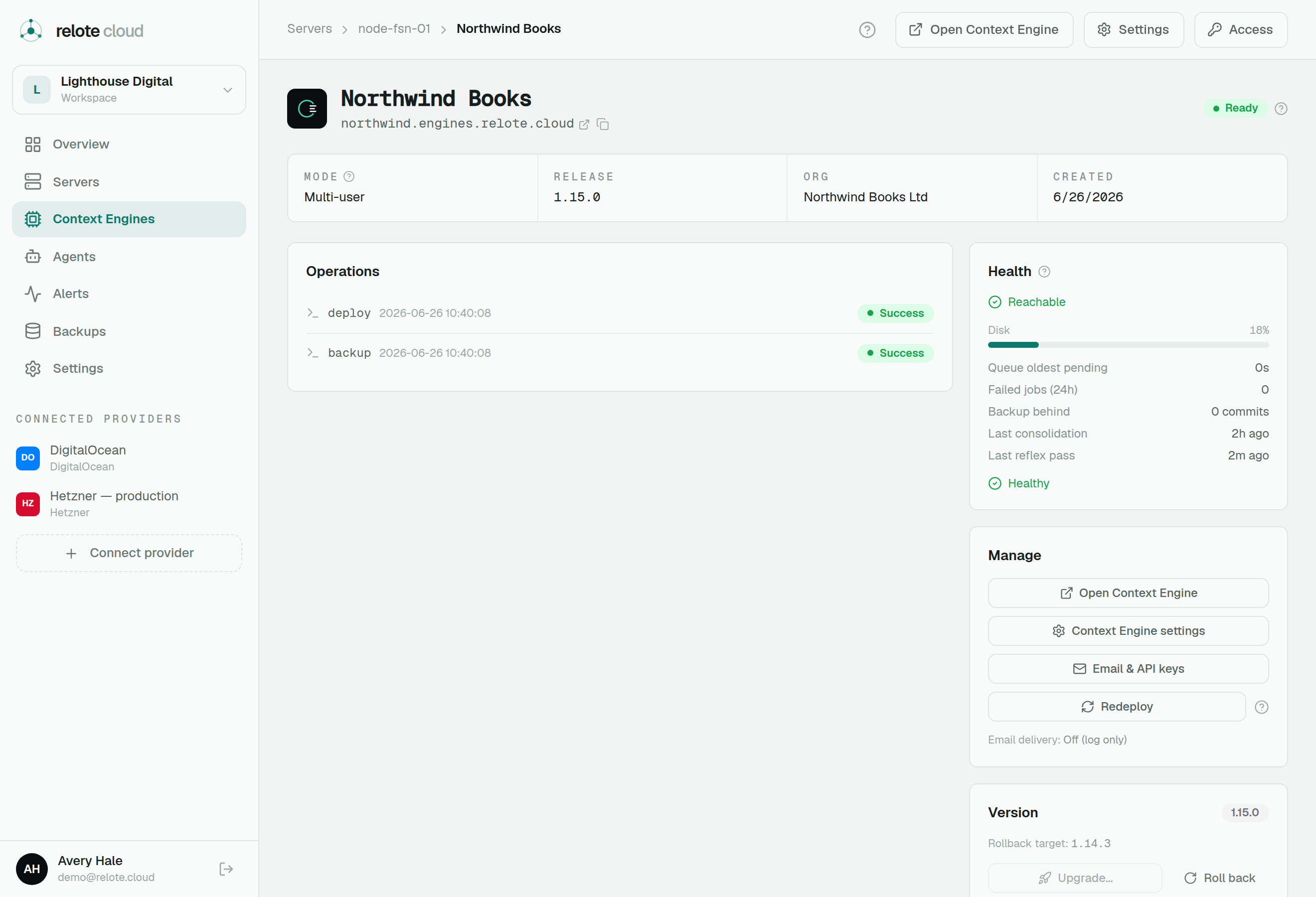
Task: Expand the Lighthouse Digital workspace switcher chevron
Action: pyautogui.click(x=228, y=90)
